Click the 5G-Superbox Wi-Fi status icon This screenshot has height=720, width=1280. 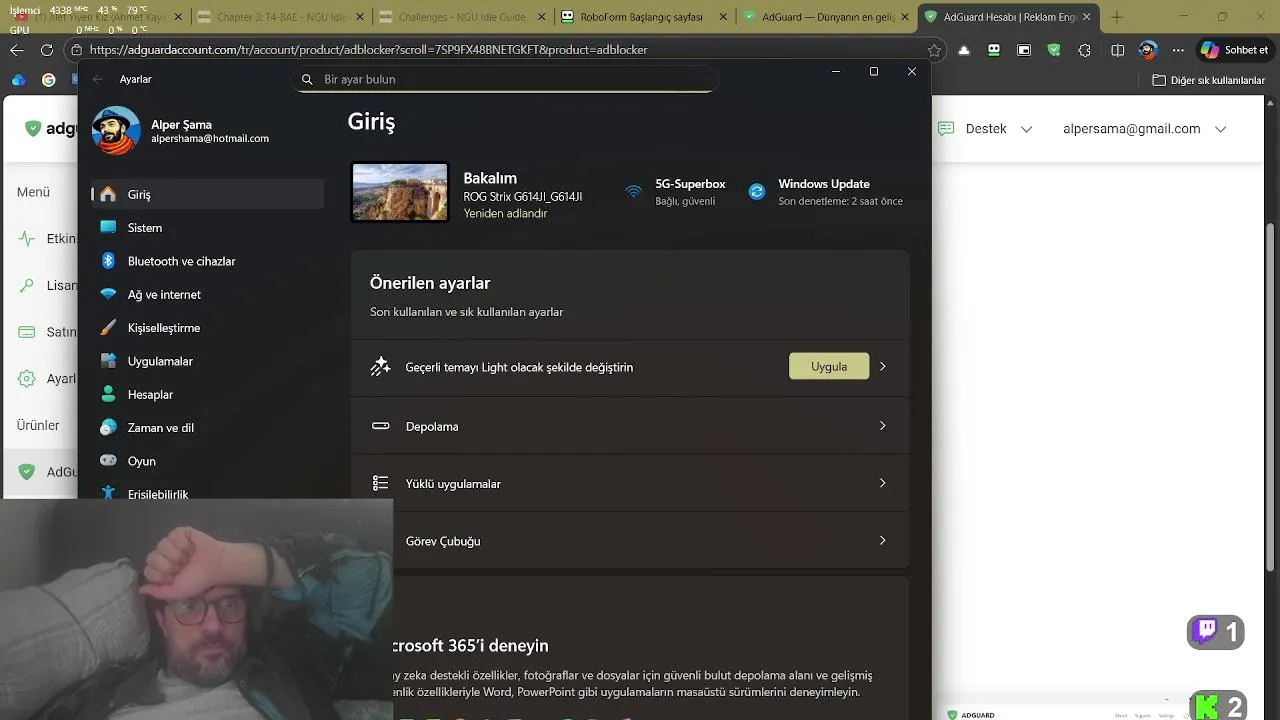click(x=634, y=191)
